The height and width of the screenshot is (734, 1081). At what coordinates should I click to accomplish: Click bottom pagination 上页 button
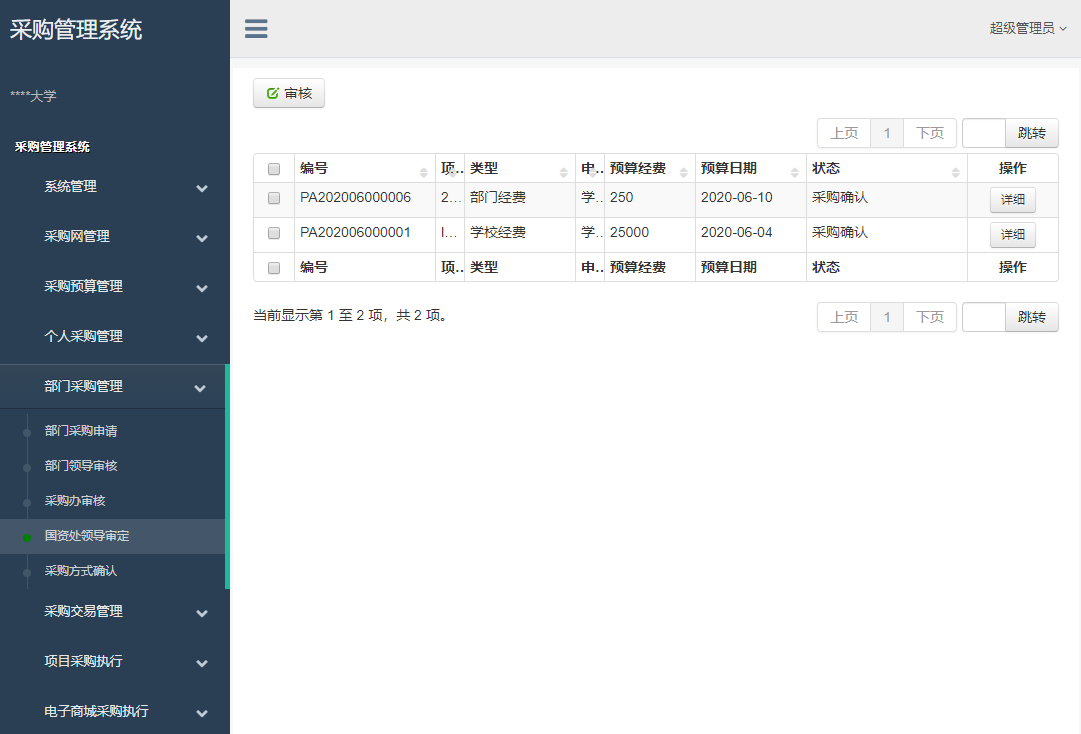click(844, 317)
